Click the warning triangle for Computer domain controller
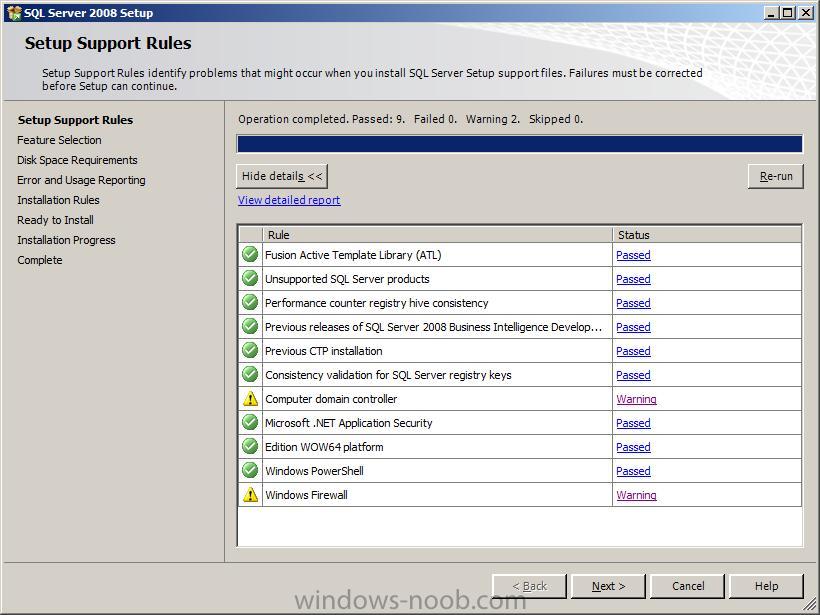 tap(250, 399)
